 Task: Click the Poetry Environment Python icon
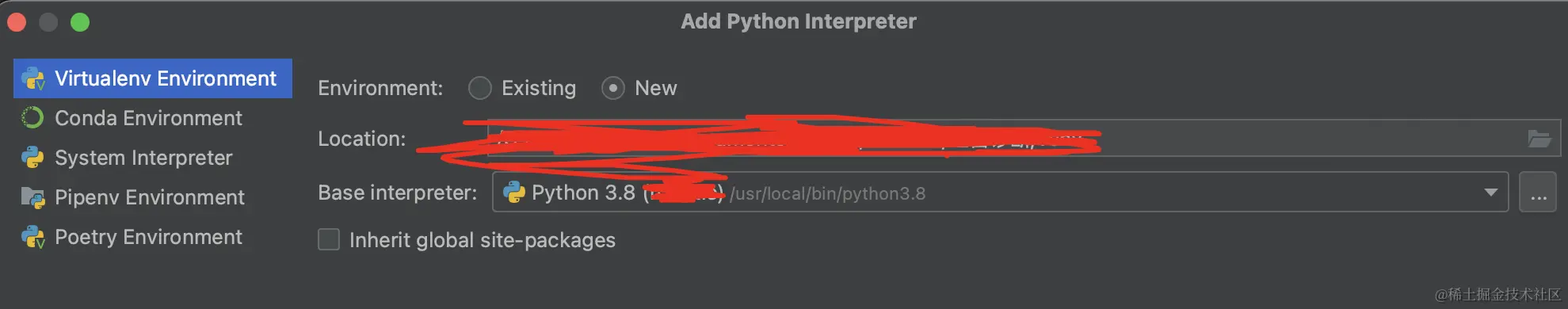tap(33, 237)
